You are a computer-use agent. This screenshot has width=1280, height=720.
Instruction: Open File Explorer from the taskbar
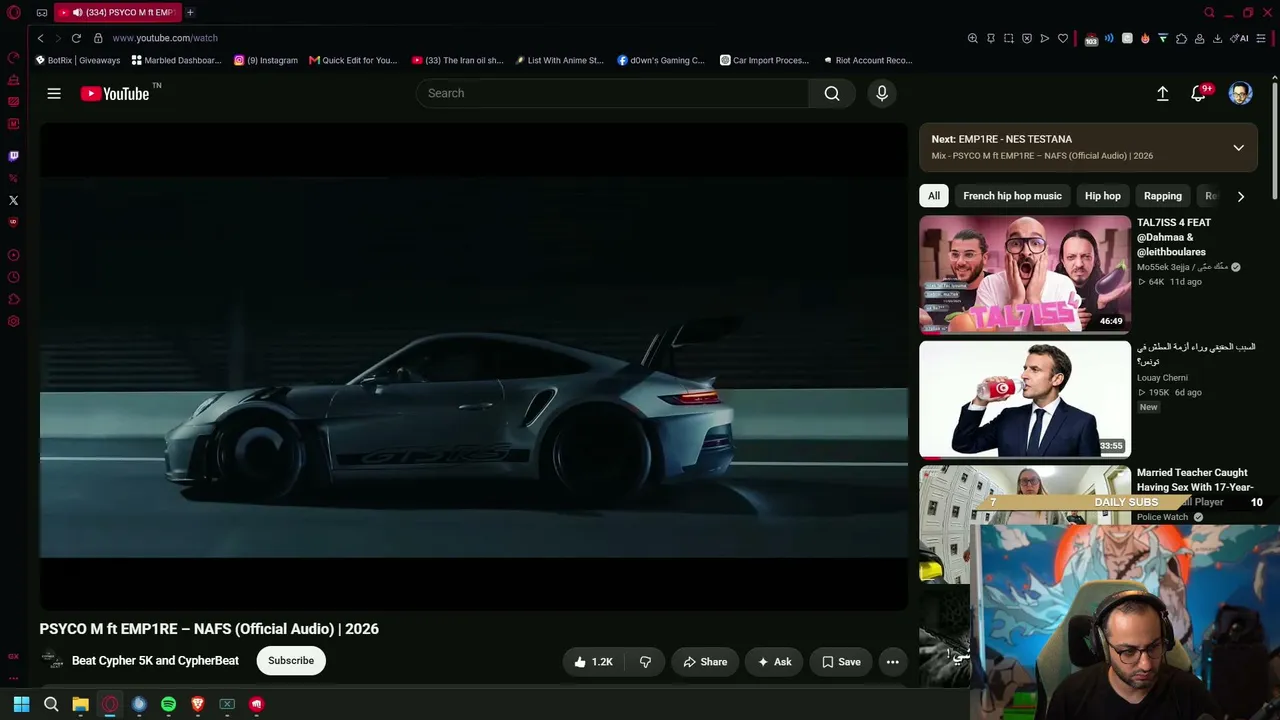(x=80, y=704)
